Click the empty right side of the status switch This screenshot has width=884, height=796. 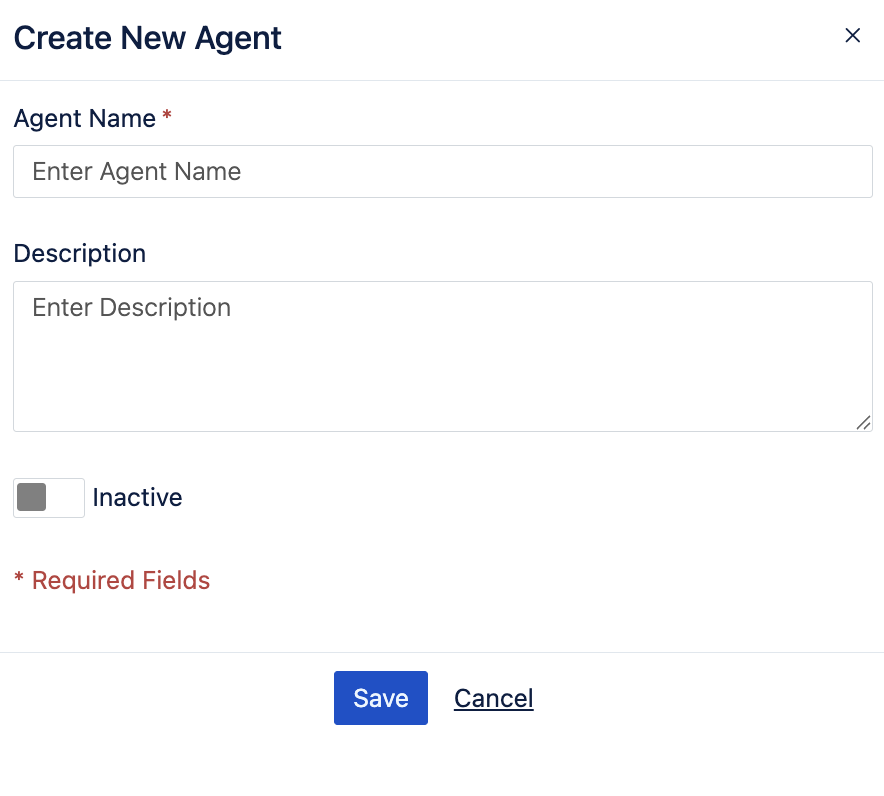pyautogui.click(x=66, y=497)
